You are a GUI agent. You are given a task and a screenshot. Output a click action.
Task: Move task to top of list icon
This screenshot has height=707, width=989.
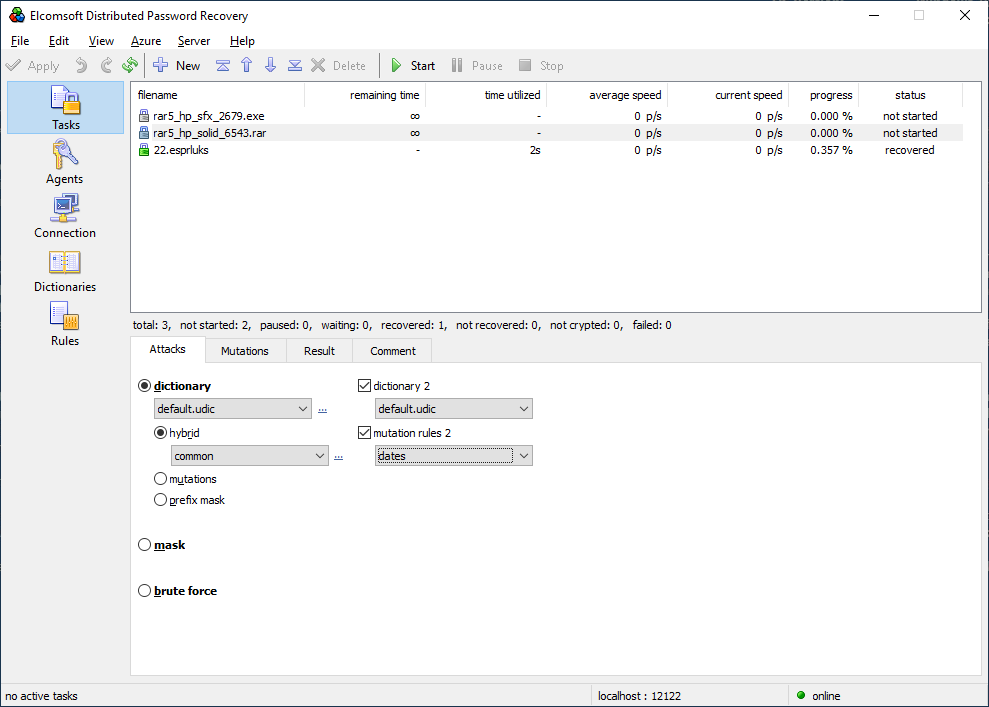coord(223,65)
